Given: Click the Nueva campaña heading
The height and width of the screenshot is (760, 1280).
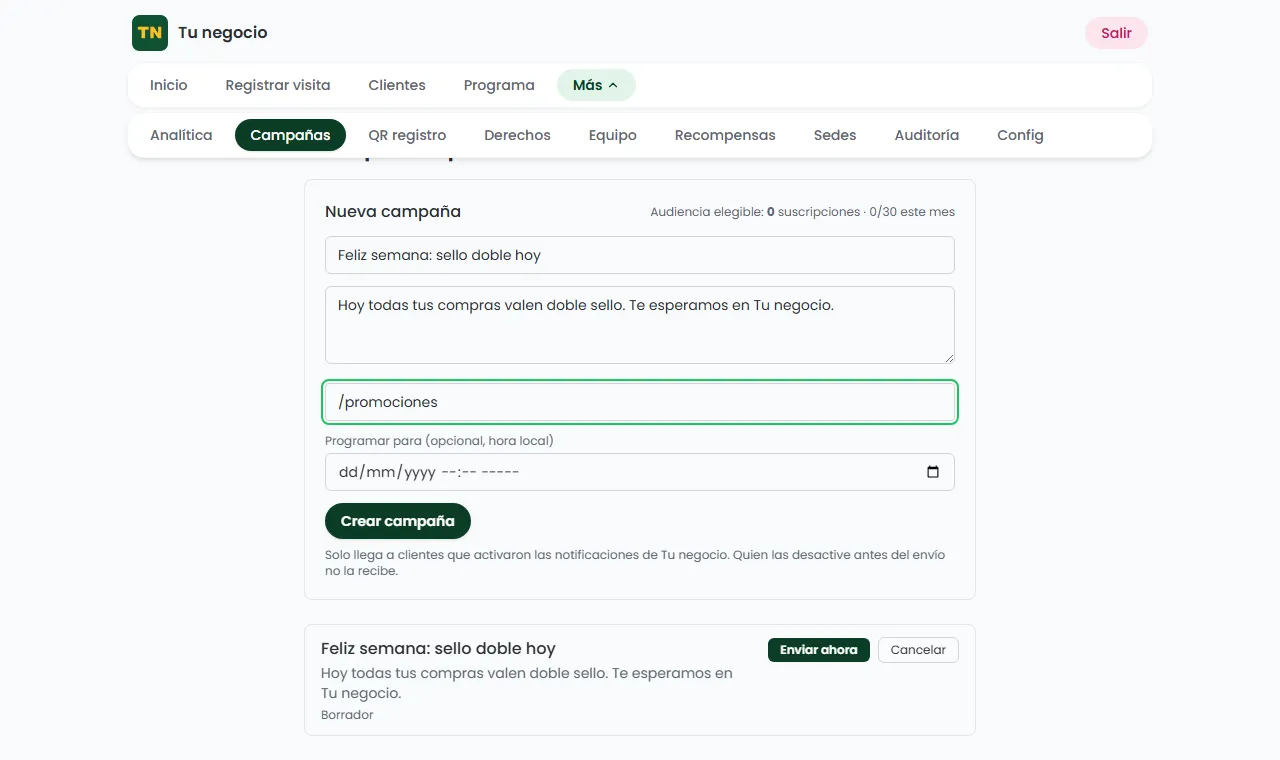Looking at the screenshot, I should [393, 212].
